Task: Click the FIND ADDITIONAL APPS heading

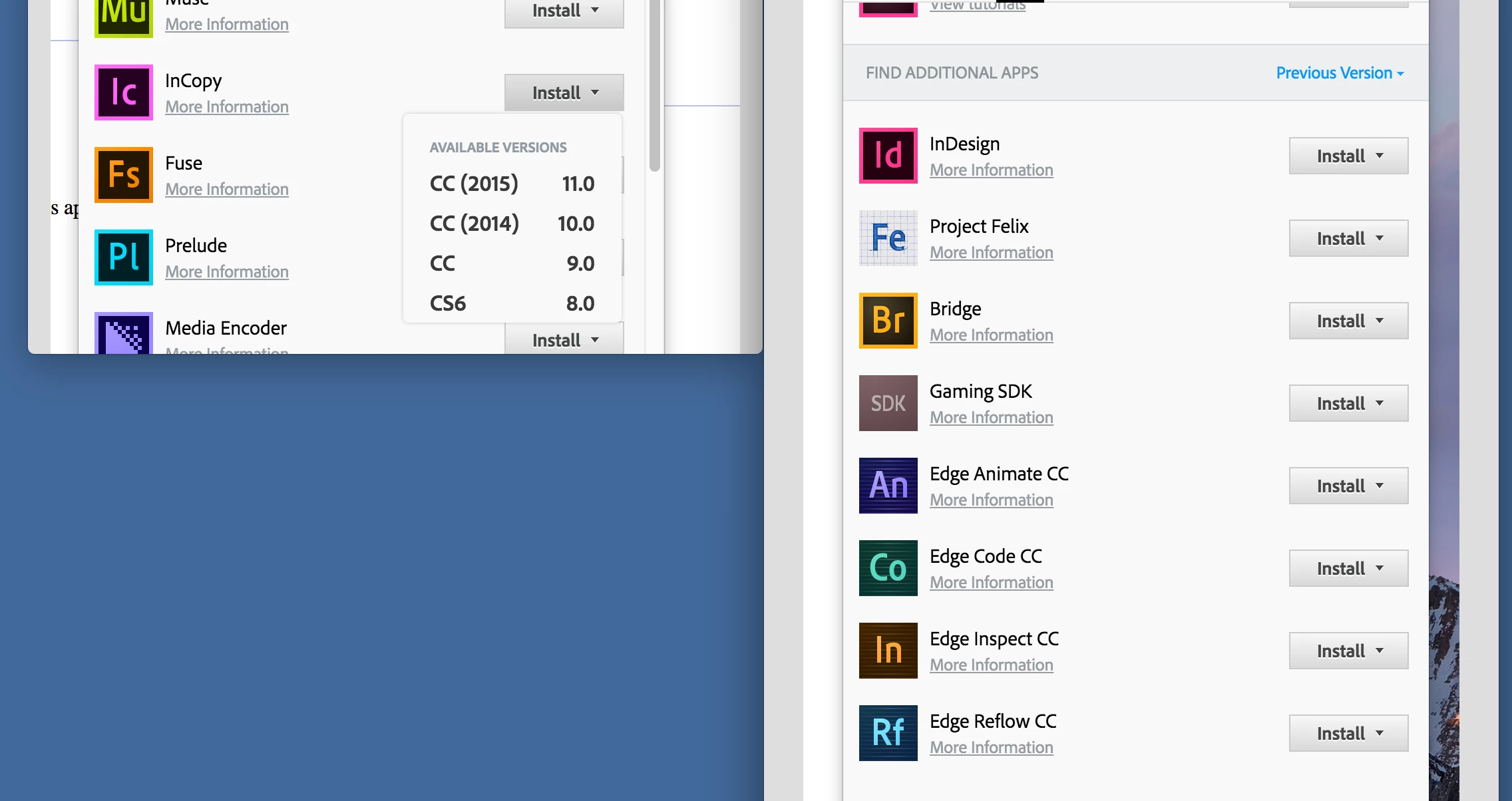Action: [x=952, y=73]
